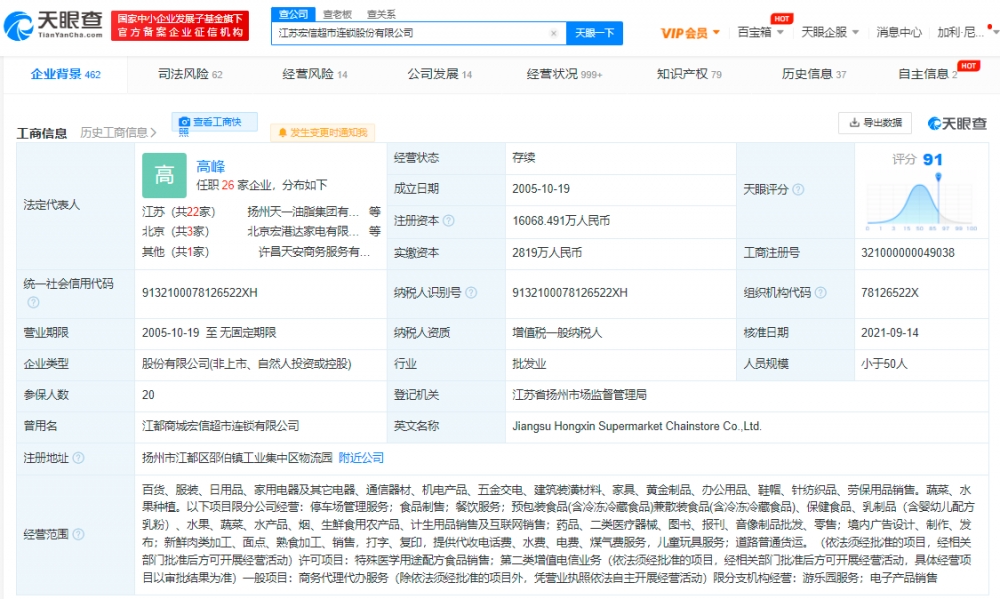
Task: Open the 自主信息 tab
Action: (x=928, y=75)
